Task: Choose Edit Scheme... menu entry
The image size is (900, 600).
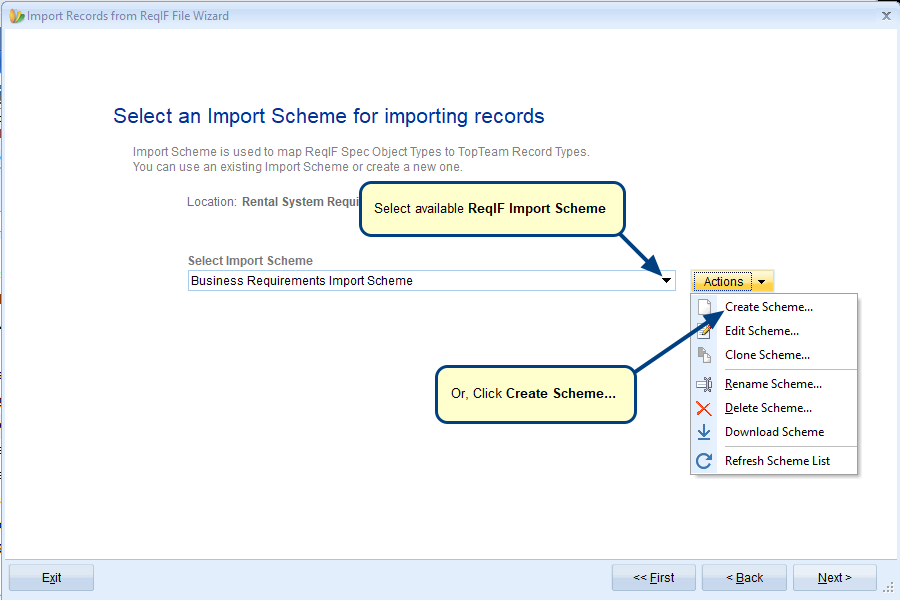Action: coord(774,331)
